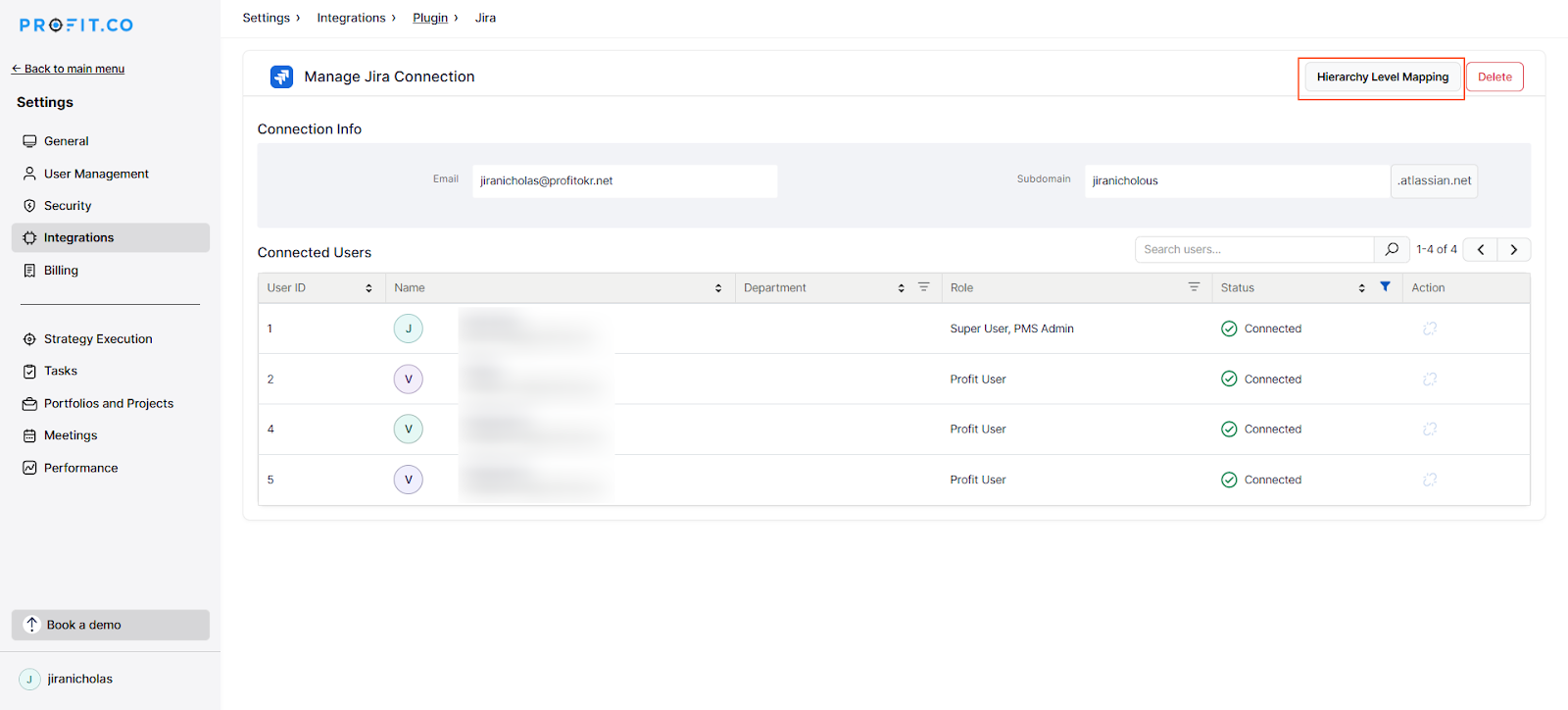This screenshot has width=1568, height=710.
Task: Click the '1-4 of 4' pagination text
Action: (x=1437, y=249)
